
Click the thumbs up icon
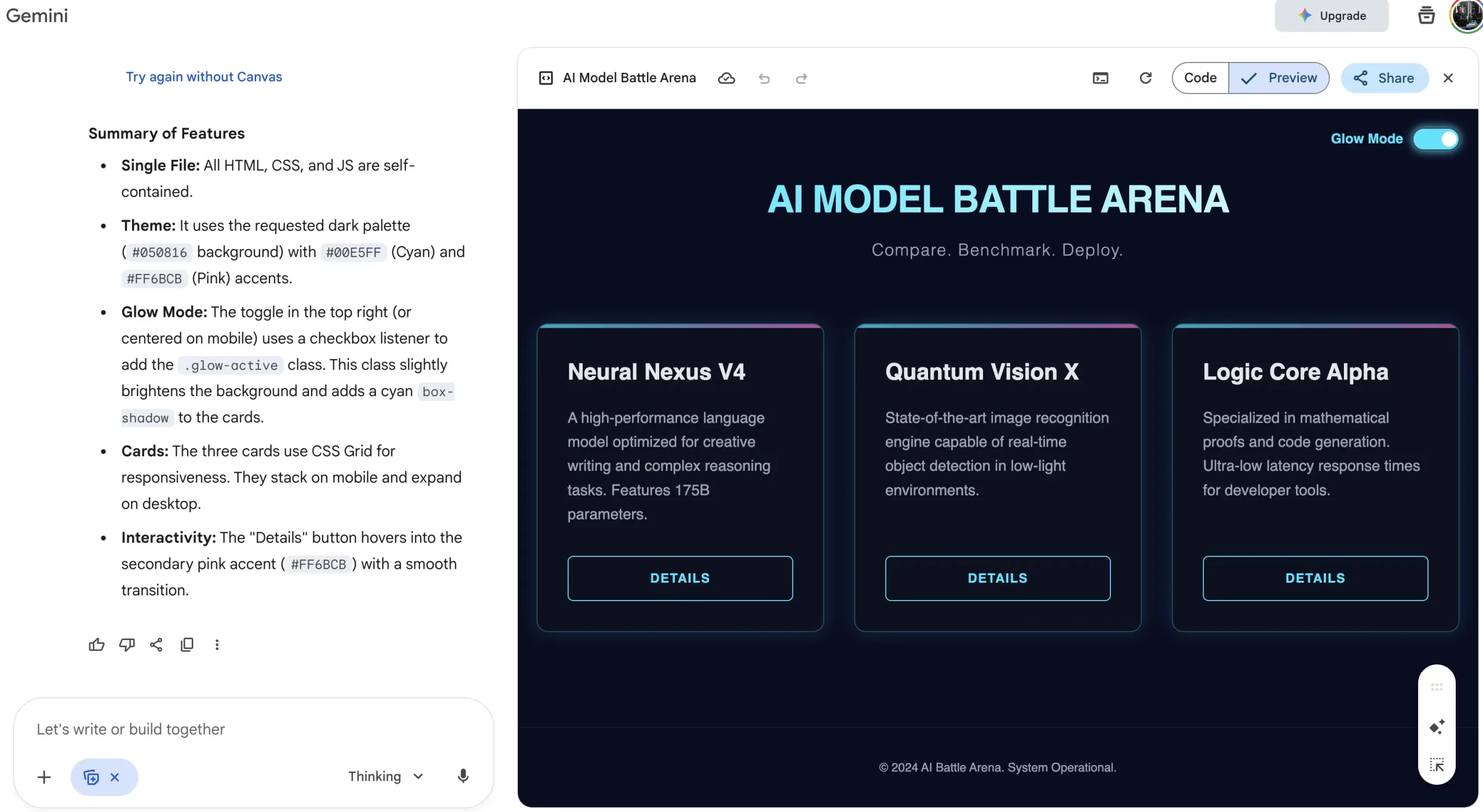(96, 645)
